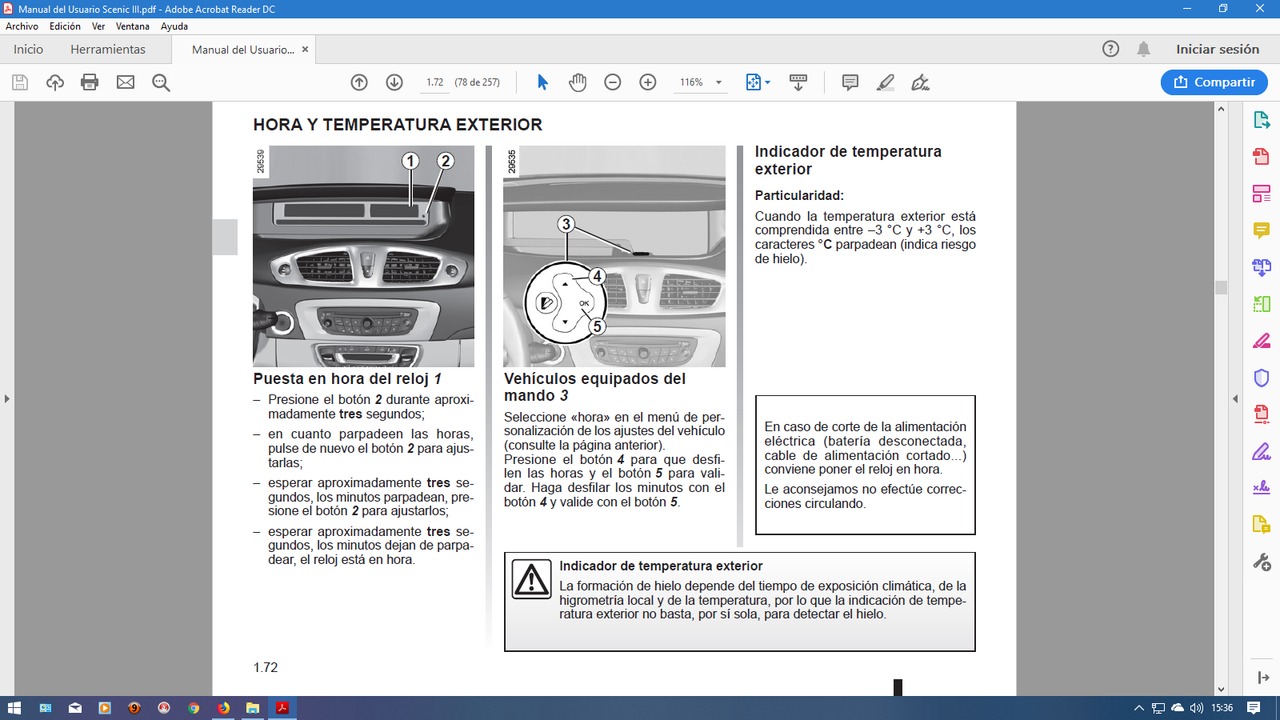Select the Manual del Usuario document tab
1280x720 pixels.
tap(243, 49)
